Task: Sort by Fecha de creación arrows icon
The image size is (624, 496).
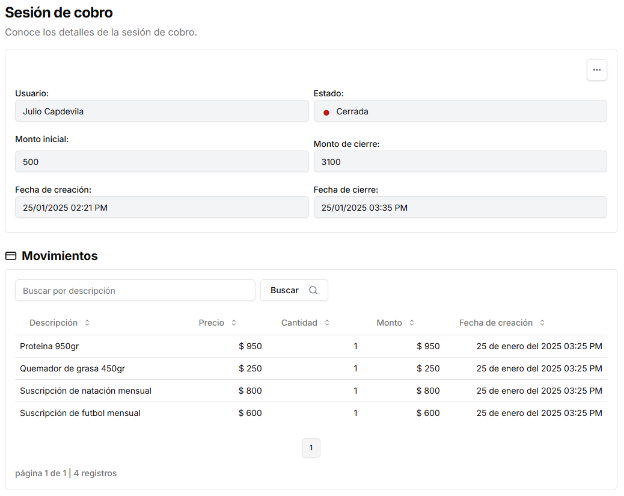Action: point(542,323)
